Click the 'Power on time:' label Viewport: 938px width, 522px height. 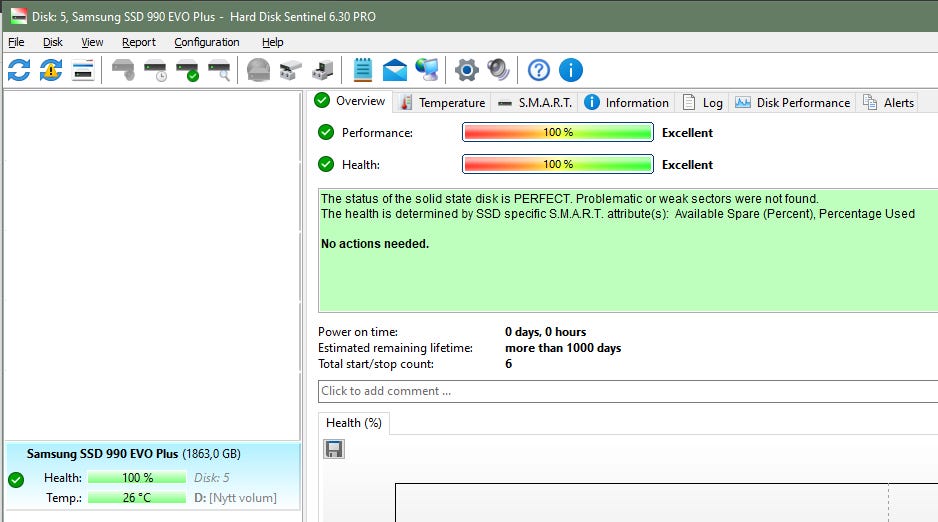pos(358,332)
